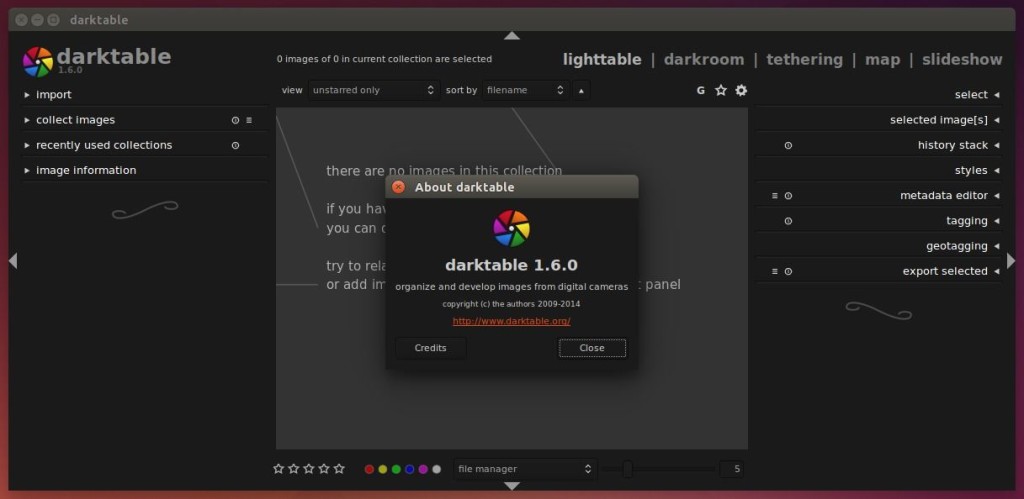Open the view filter dropdown 'unstarred only'
This screenshot has width=1024, height=499.
click(374, 90)
